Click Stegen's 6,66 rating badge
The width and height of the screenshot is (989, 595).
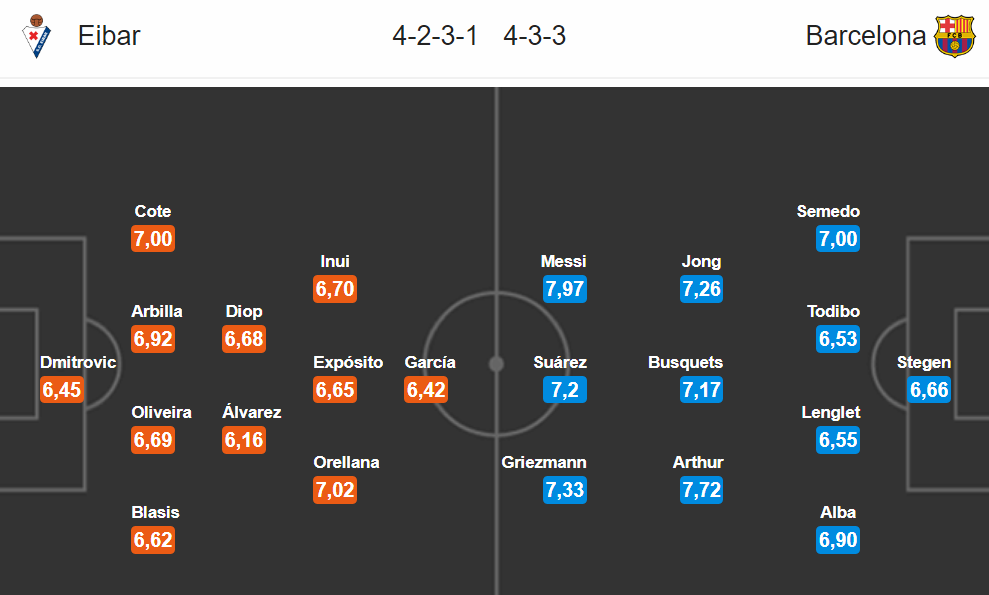(x=929, y=389)
